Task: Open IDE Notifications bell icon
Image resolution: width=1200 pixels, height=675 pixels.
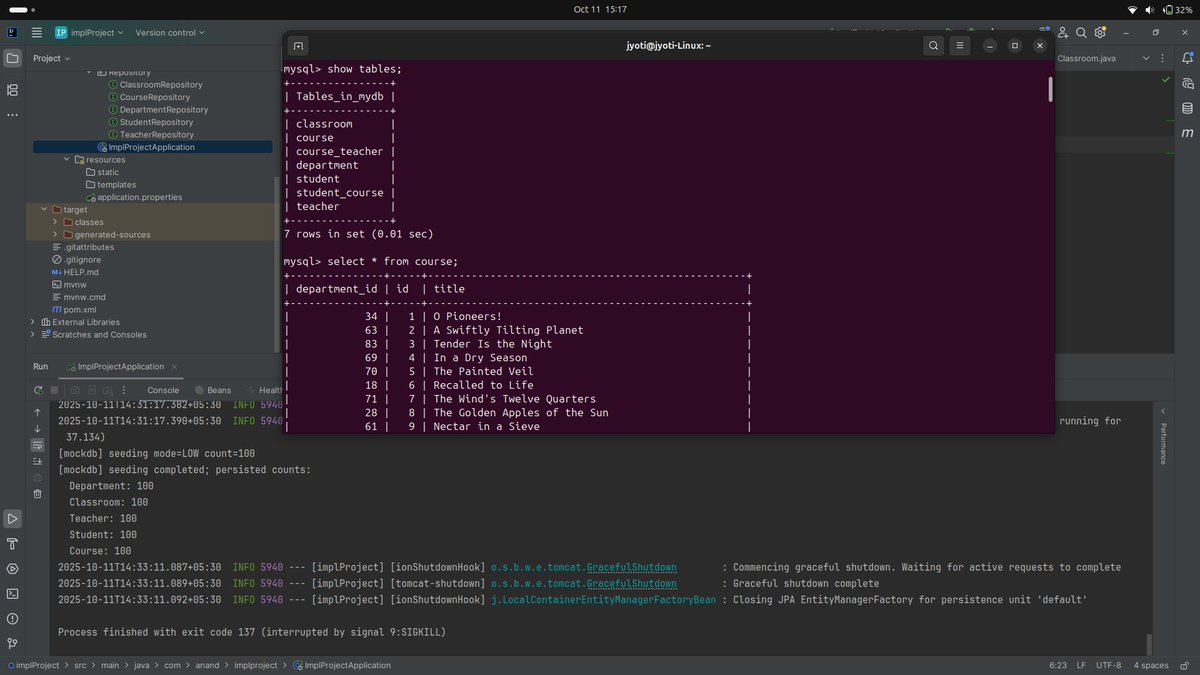Action: (x=1187, y=58)
